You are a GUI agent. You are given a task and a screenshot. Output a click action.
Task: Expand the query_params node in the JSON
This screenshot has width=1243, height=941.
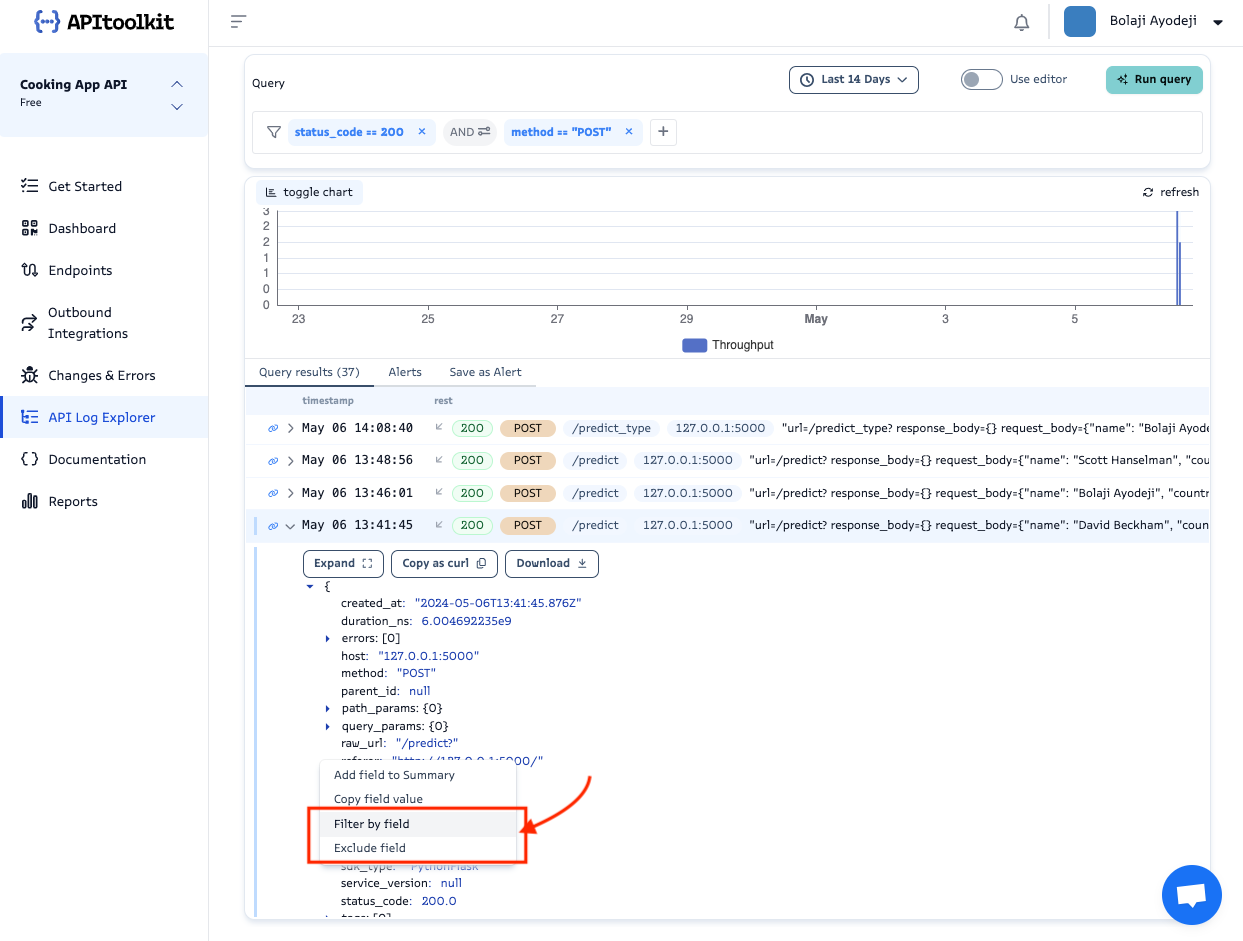click(328, 725)
